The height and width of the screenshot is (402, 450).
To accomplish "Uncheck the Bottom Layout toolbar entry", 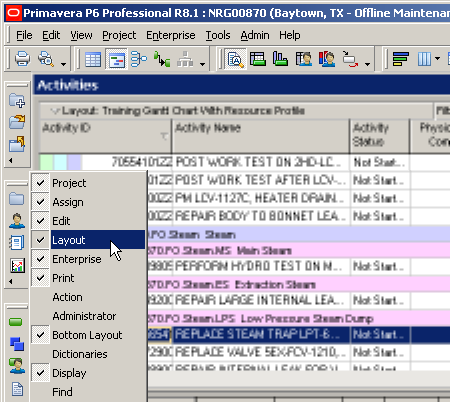I will click(88, 335).
